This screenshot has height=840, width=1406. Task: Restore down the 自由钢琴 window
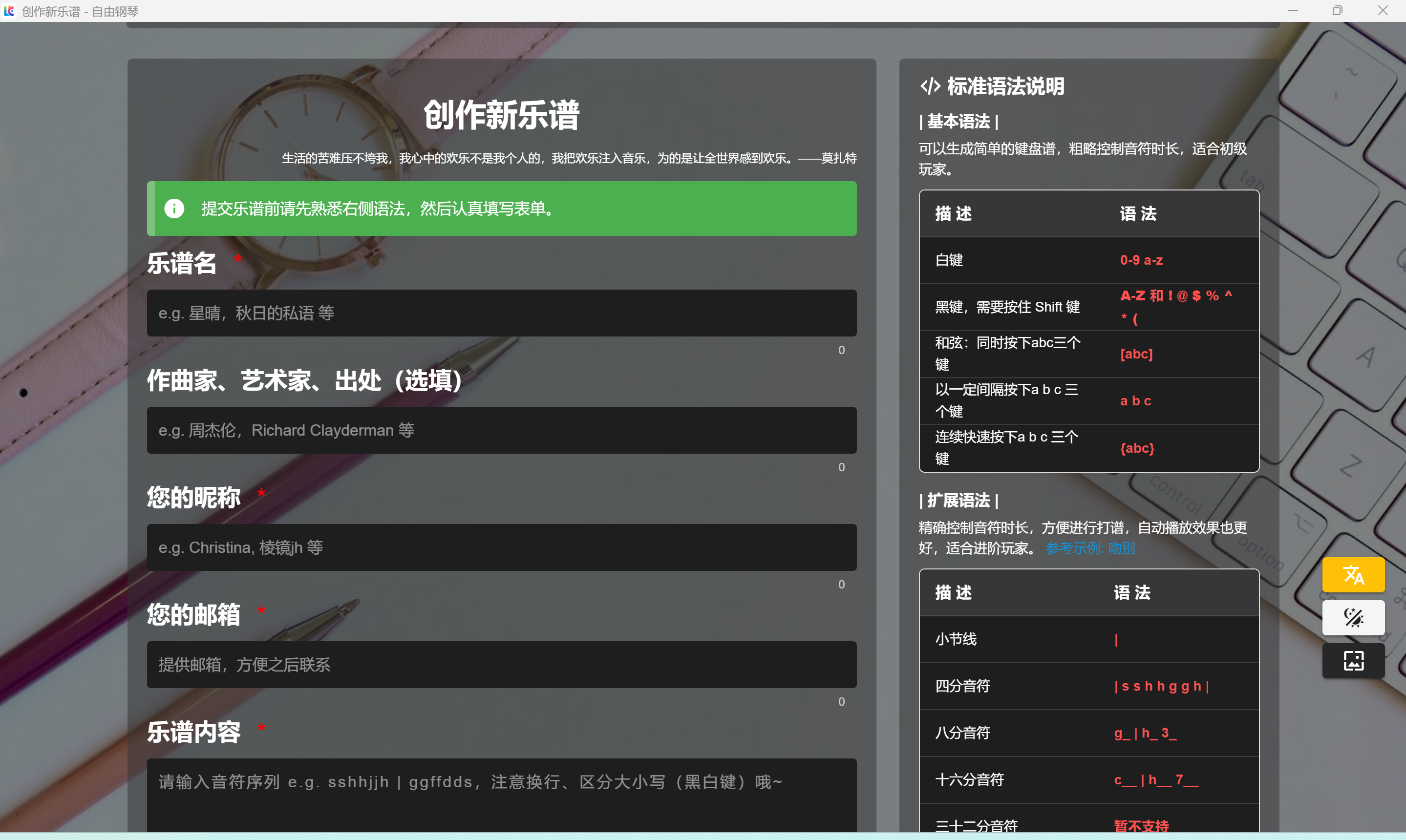tap(1338, 11)
